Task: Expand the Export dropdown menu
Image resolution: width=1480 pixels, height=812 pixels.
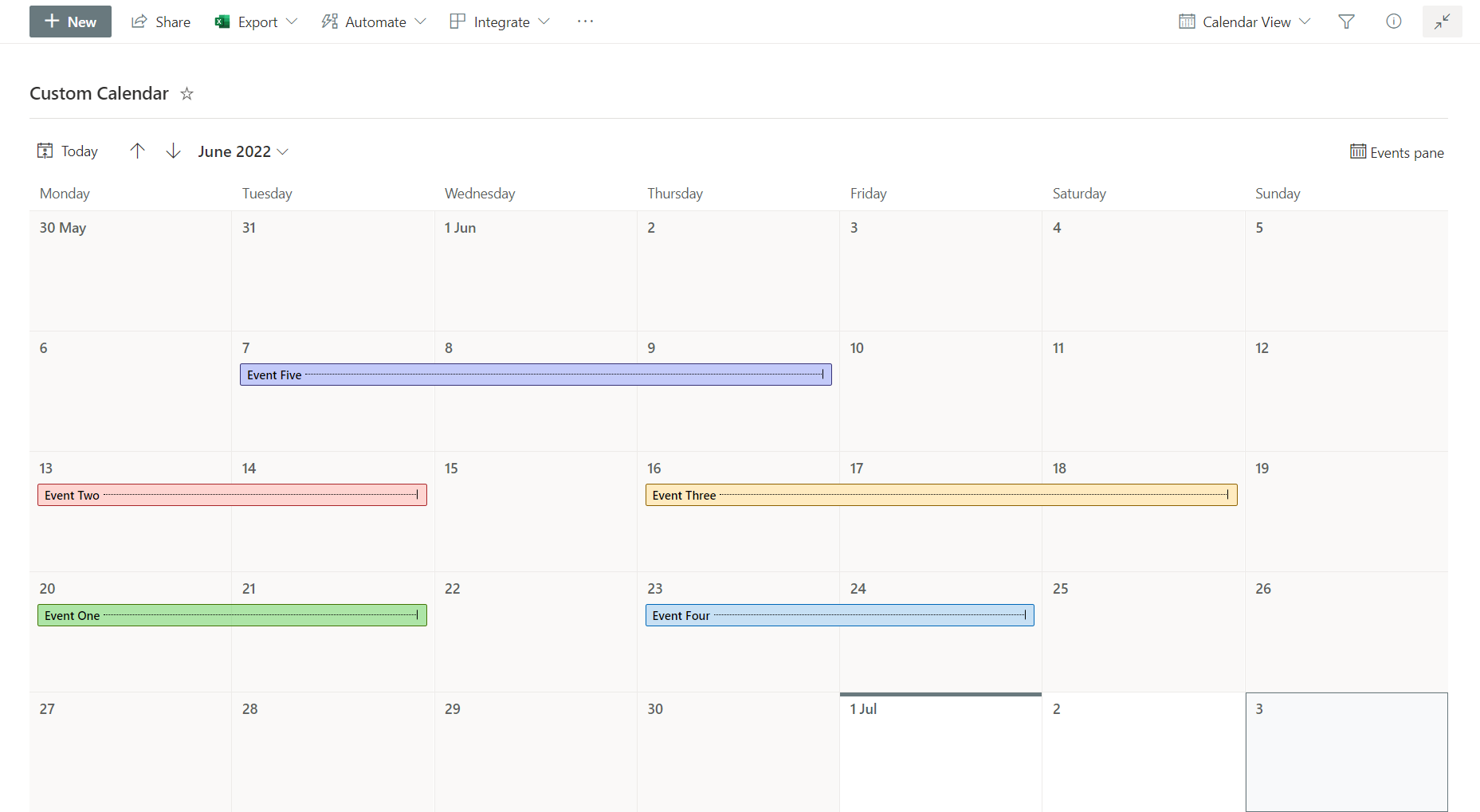Action: pos(256,22)
